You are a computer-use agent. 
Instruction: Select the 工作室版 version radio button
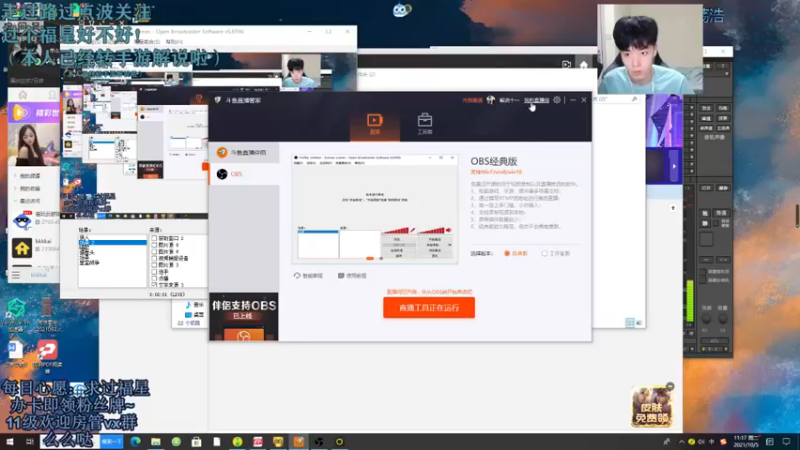point(544,253)
